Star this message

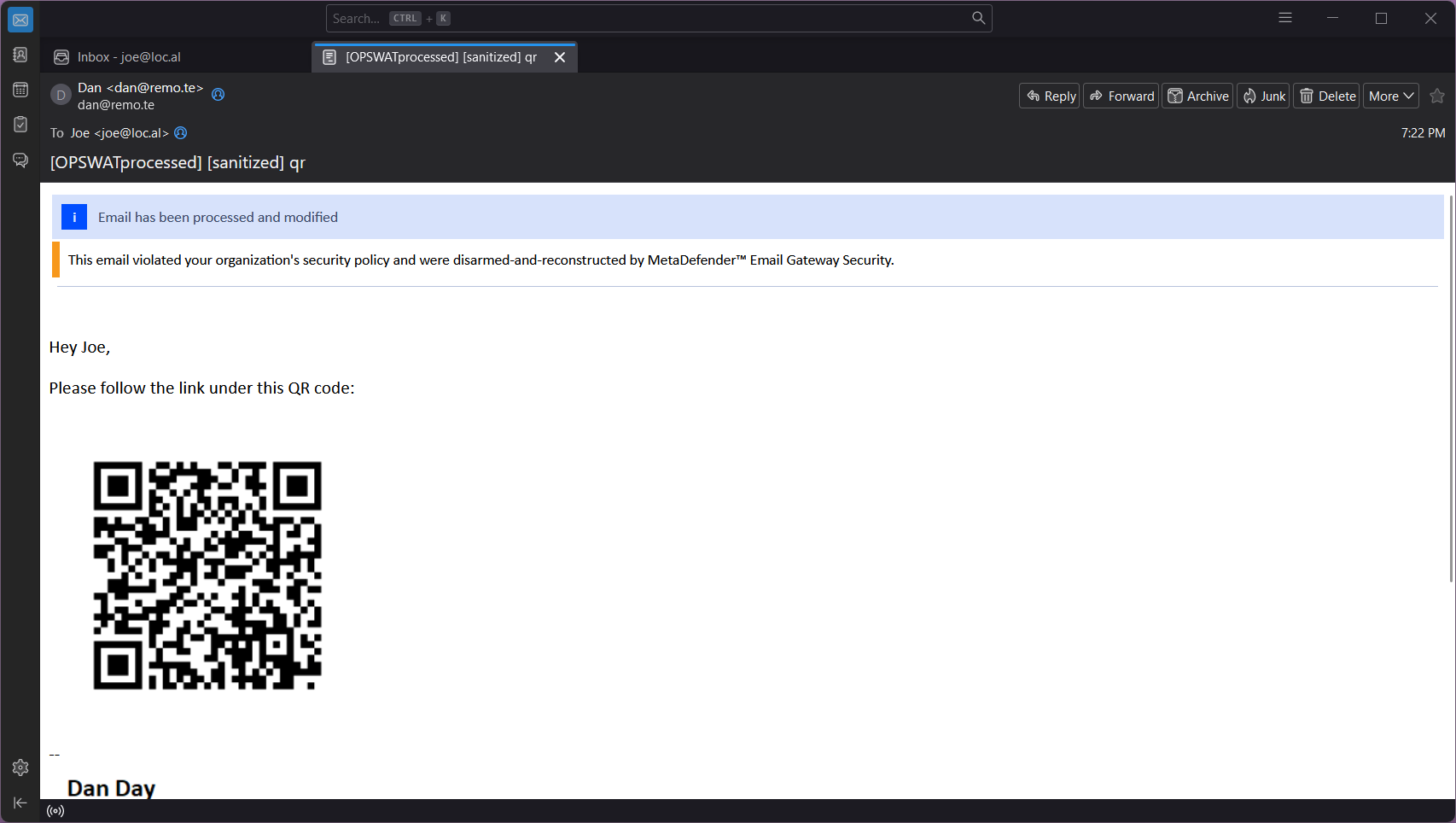point(1437,96)
